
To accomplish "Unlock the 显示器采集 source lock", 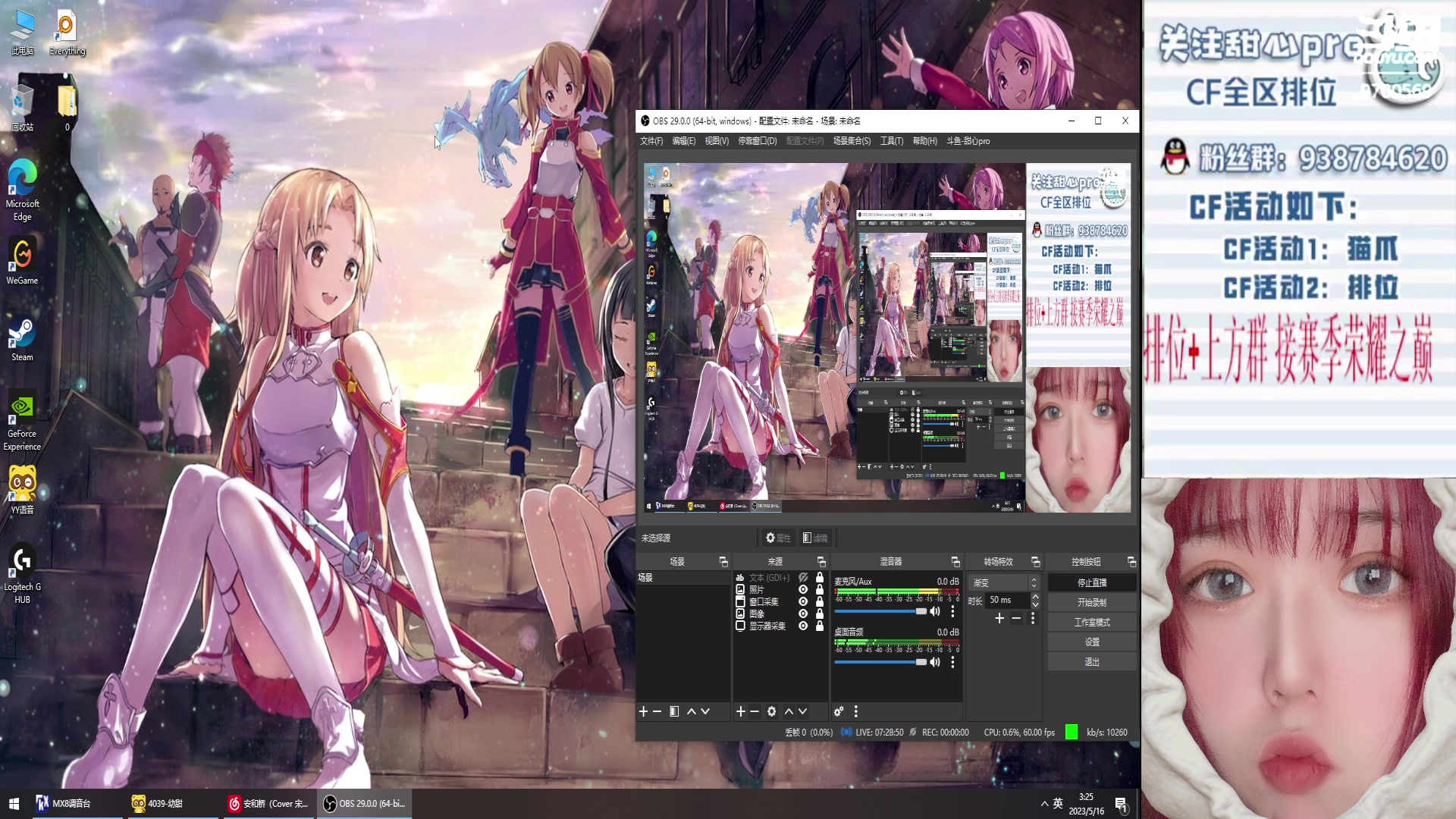I will click(820, 626).
